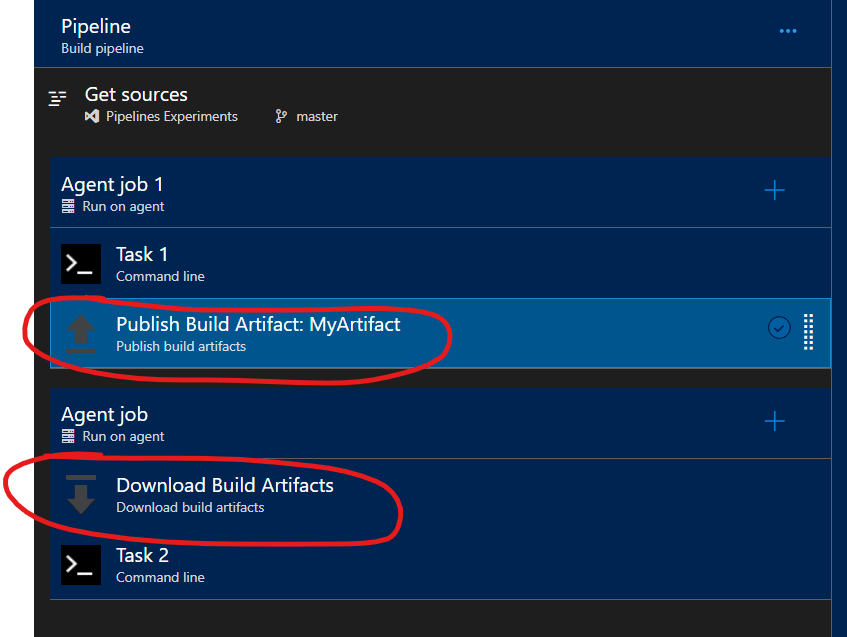Click Run on agent under Agent job 1
Viewport: 847px width, 637px height.
pyautogui.click(x=123, y=207)
